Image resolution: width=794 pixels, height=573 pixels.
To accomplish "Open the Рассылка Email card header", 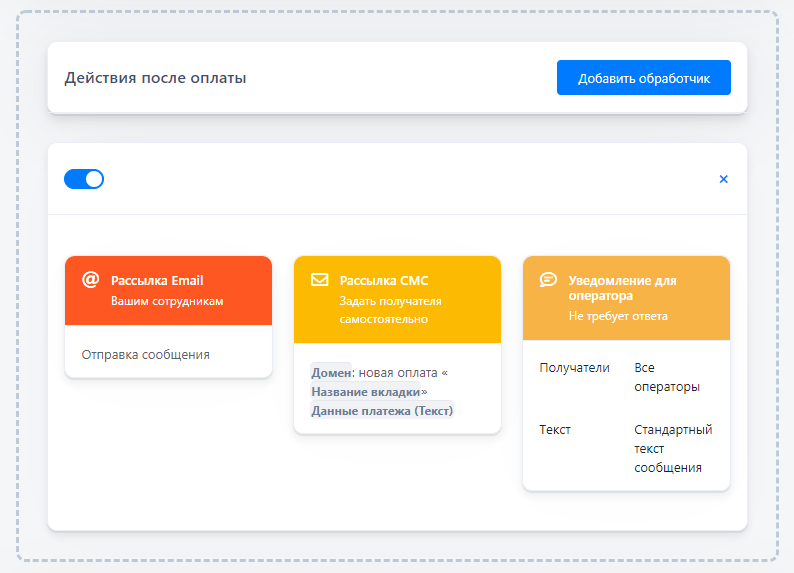I will point(169,291).
